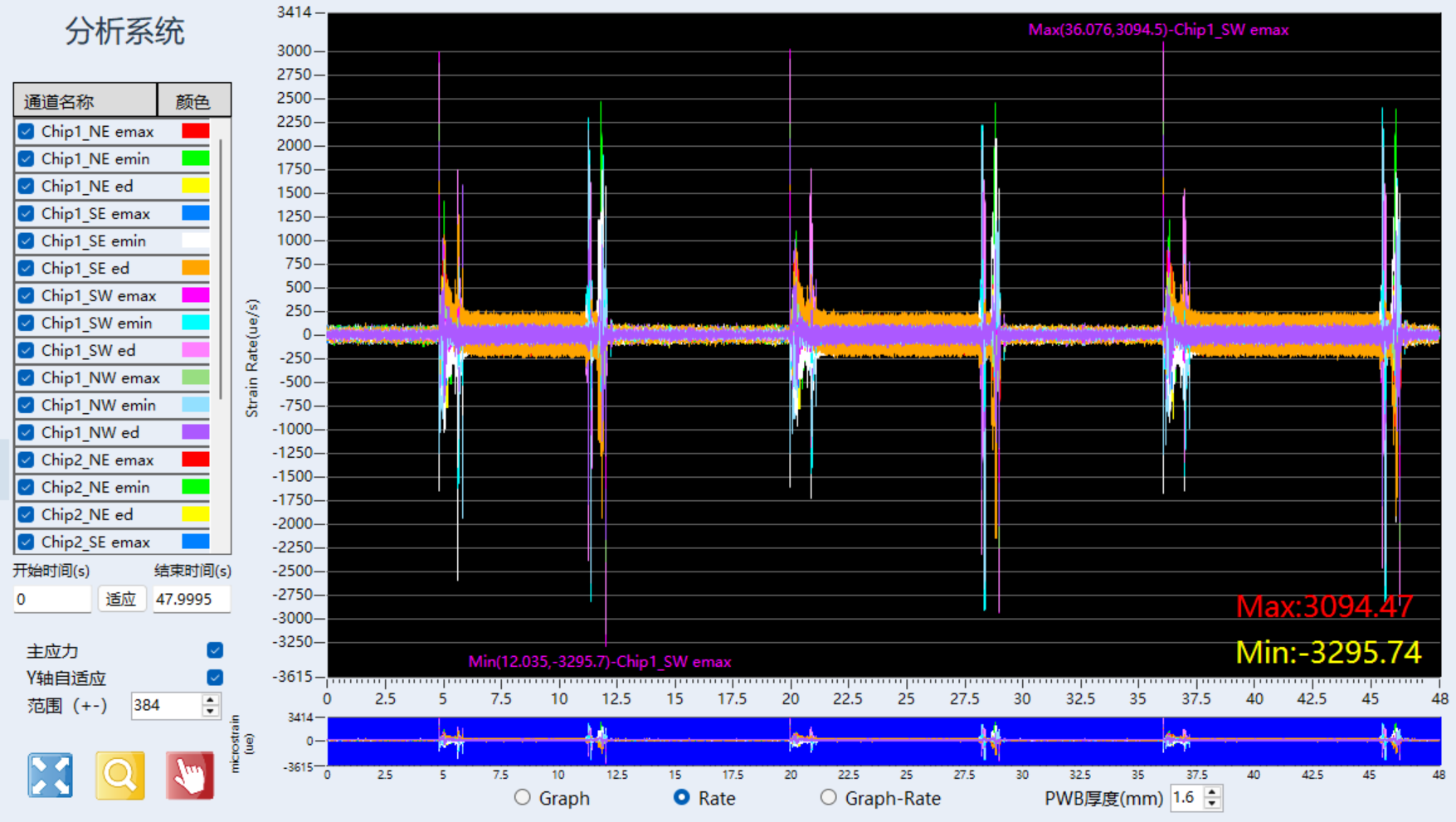
Task: Click the red color swatch for Chip1_NE emax
Action: pyautogui.click(x=196, y=131)
